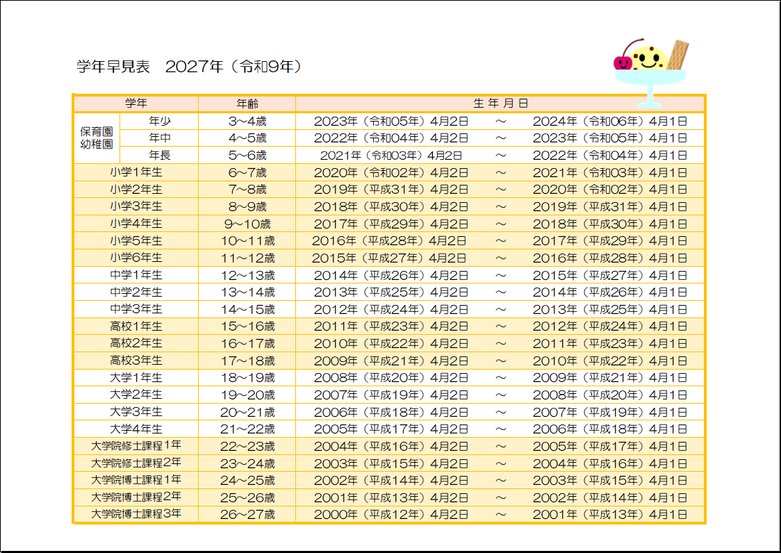
Task: Select the 中学3年生 cell
Action: click(136, 309)
